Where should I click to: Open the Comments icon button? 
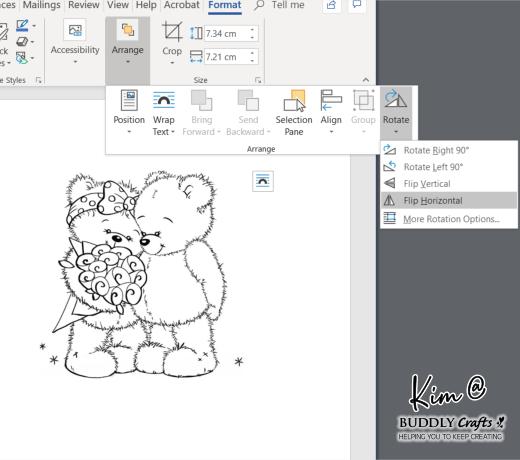pyautogui.click(x=357, y=5)
